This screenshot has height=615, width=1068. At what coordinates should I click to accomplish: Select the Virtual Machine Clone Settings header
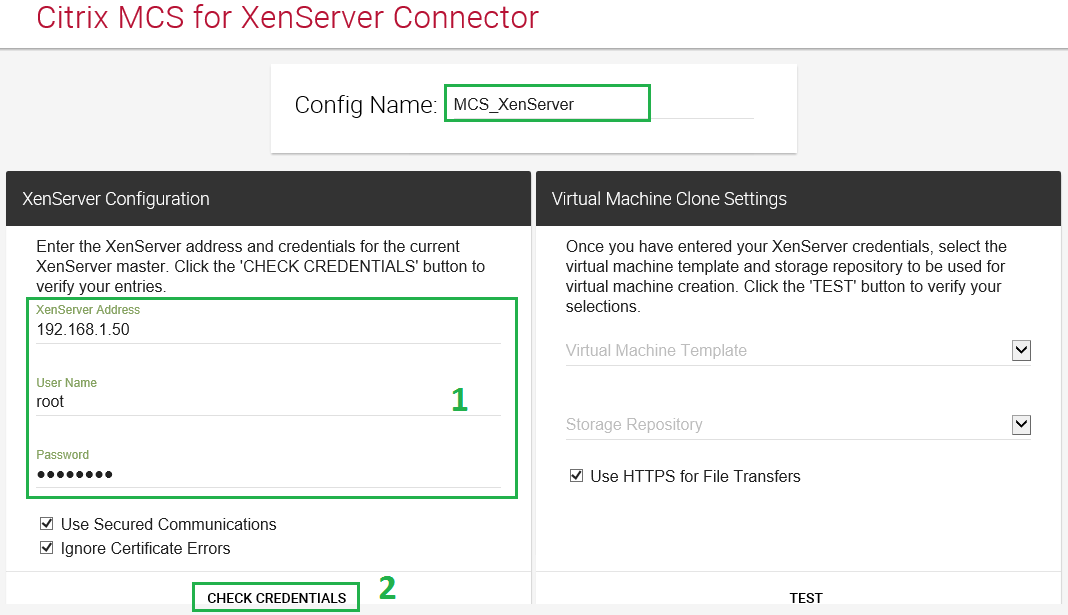pyautogui.click(x=669, y=199)
